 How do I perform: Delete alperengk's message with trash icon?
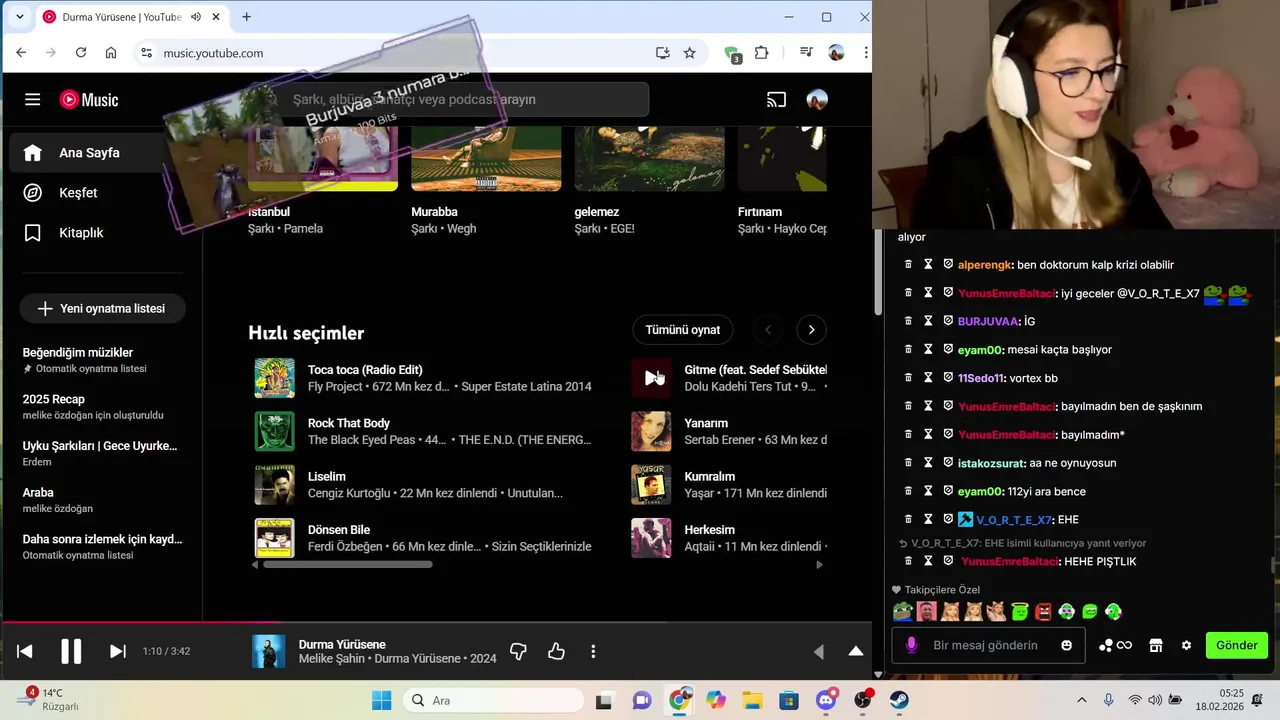[908, 265]
